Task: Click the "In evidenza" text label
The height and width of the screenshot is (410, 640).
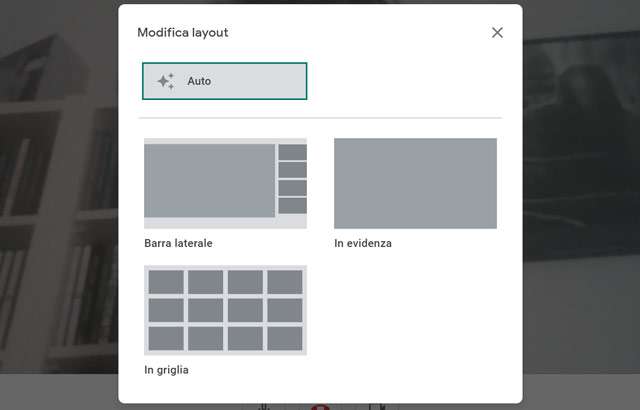Action: 363,243
